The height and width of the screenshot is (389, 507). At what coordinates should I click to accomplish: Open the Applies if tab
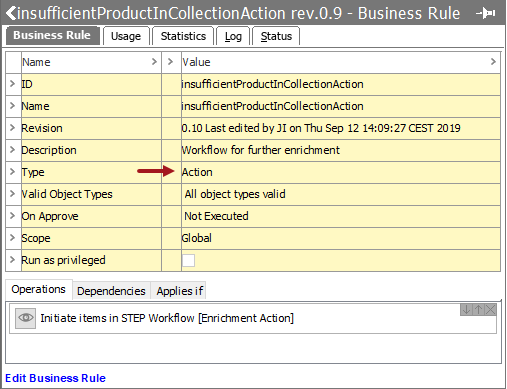coord(179,291)
